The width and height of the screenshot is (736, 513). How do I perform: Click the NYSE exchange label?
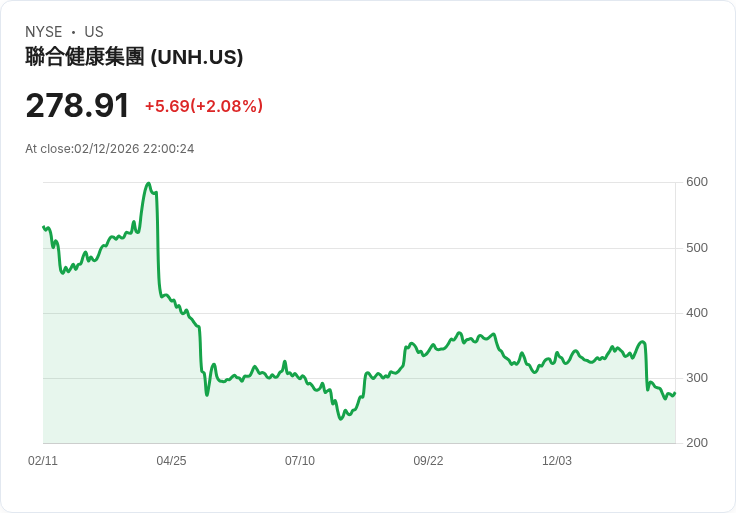43,32
